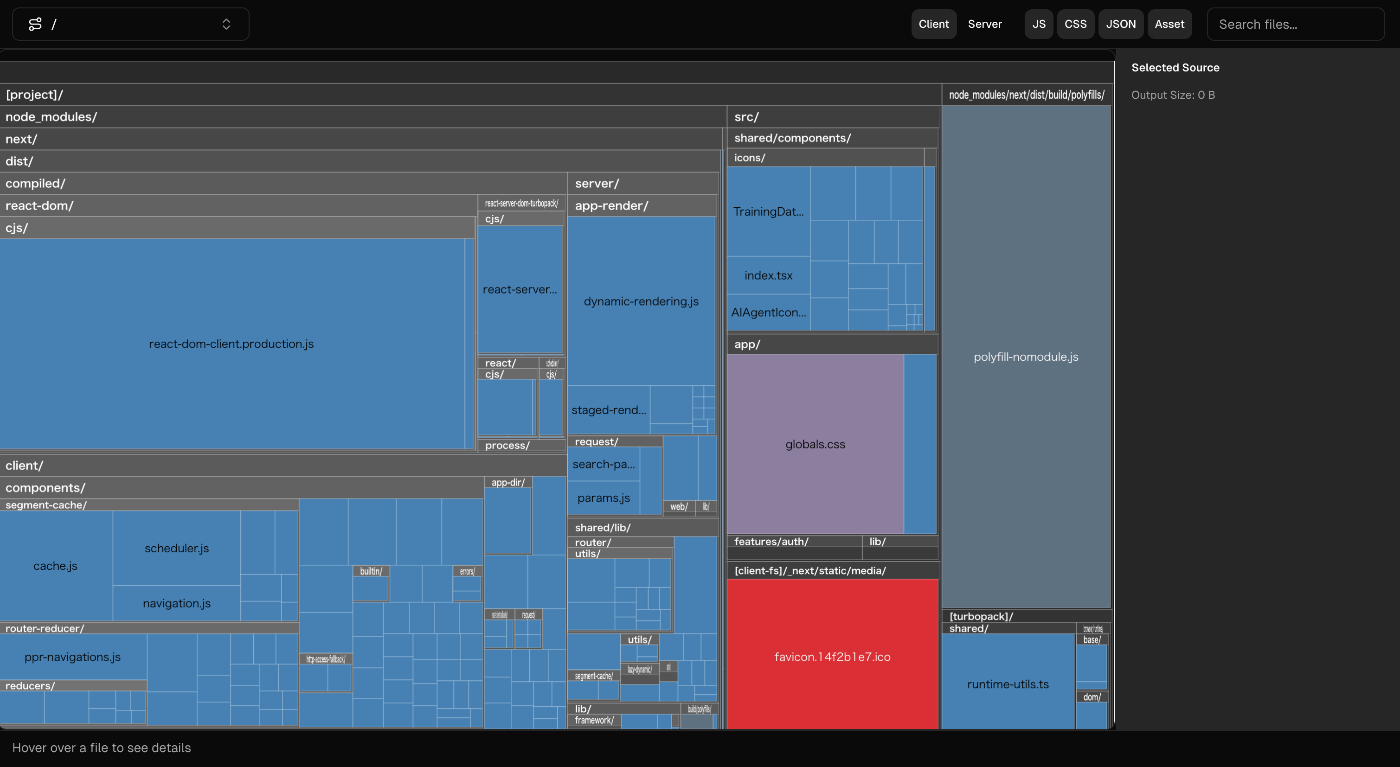Open the base/ folder header
1400x767 pixels.
(x=1092, y=639)
